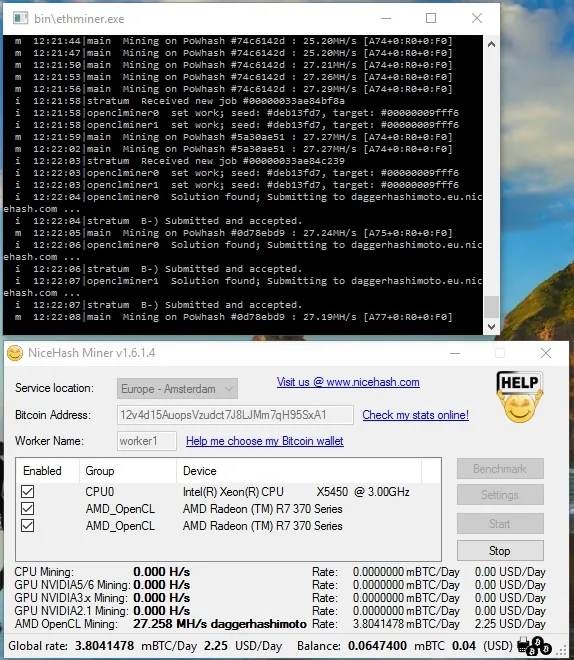Stop mining with the Stop button
The width and height of the screenshot is (574, 660).
[x=500, y=551]
